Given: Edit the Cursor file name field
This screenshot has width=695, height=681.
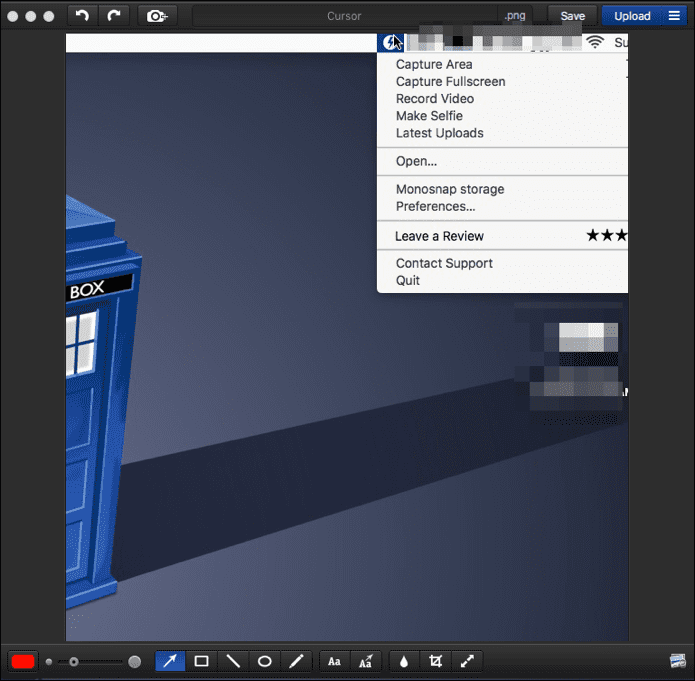Looking at the screenshot, I should [344, 16].
